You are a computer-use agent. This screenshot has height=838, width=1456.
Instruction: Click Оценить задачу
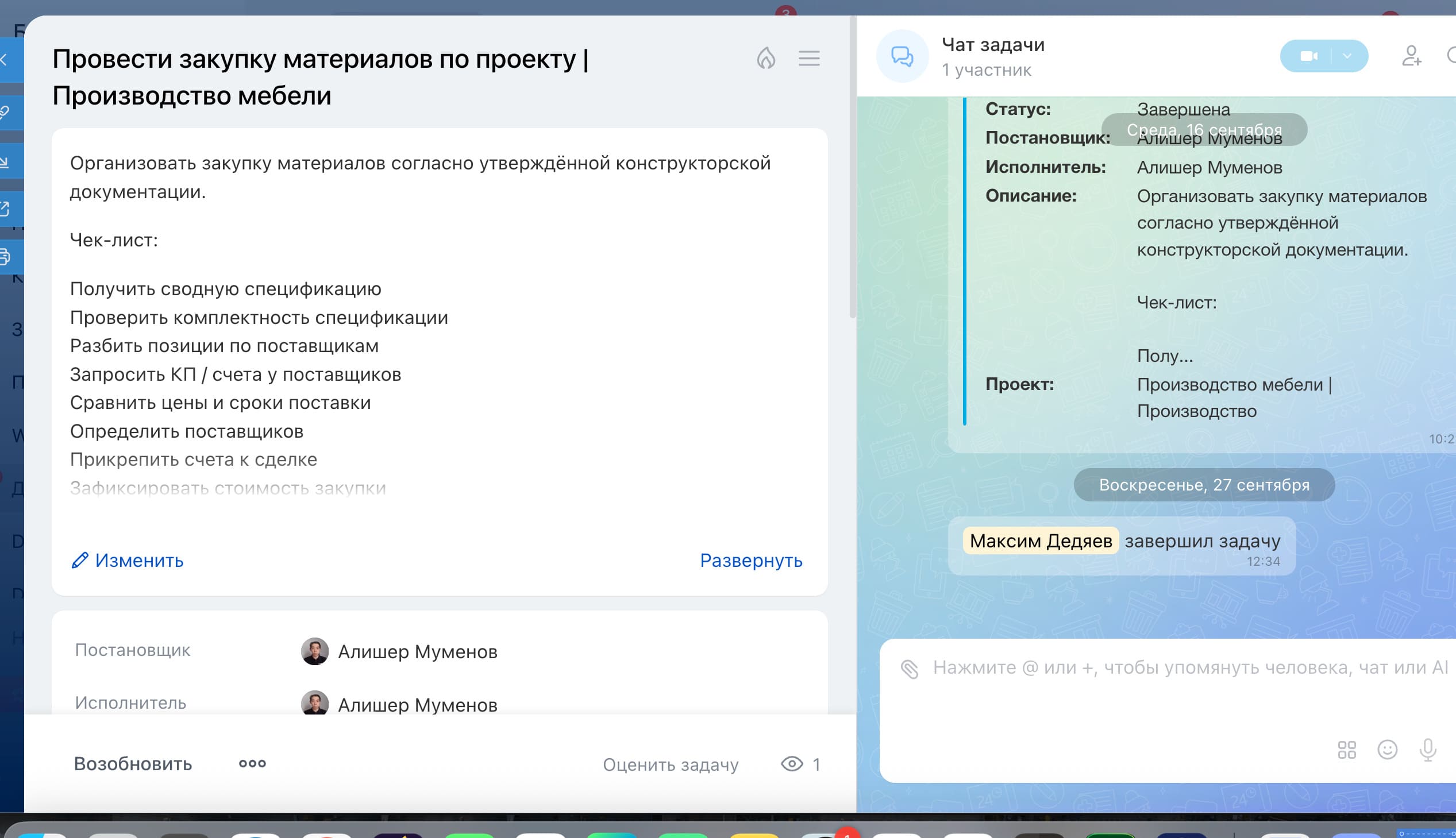(x=671, y=764)
